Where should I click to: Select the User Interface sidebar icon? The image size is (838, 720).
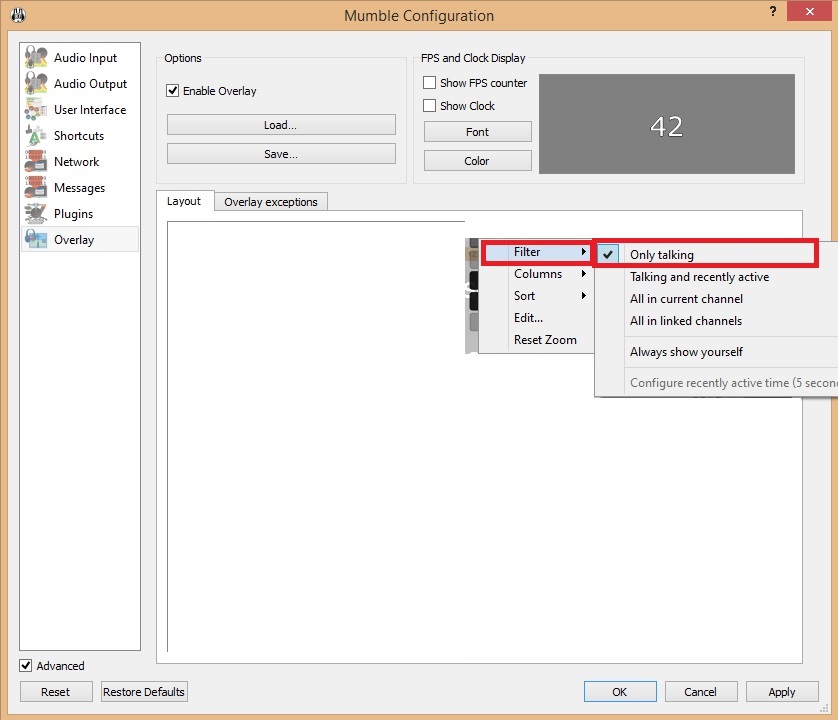(x=36, y=109)
